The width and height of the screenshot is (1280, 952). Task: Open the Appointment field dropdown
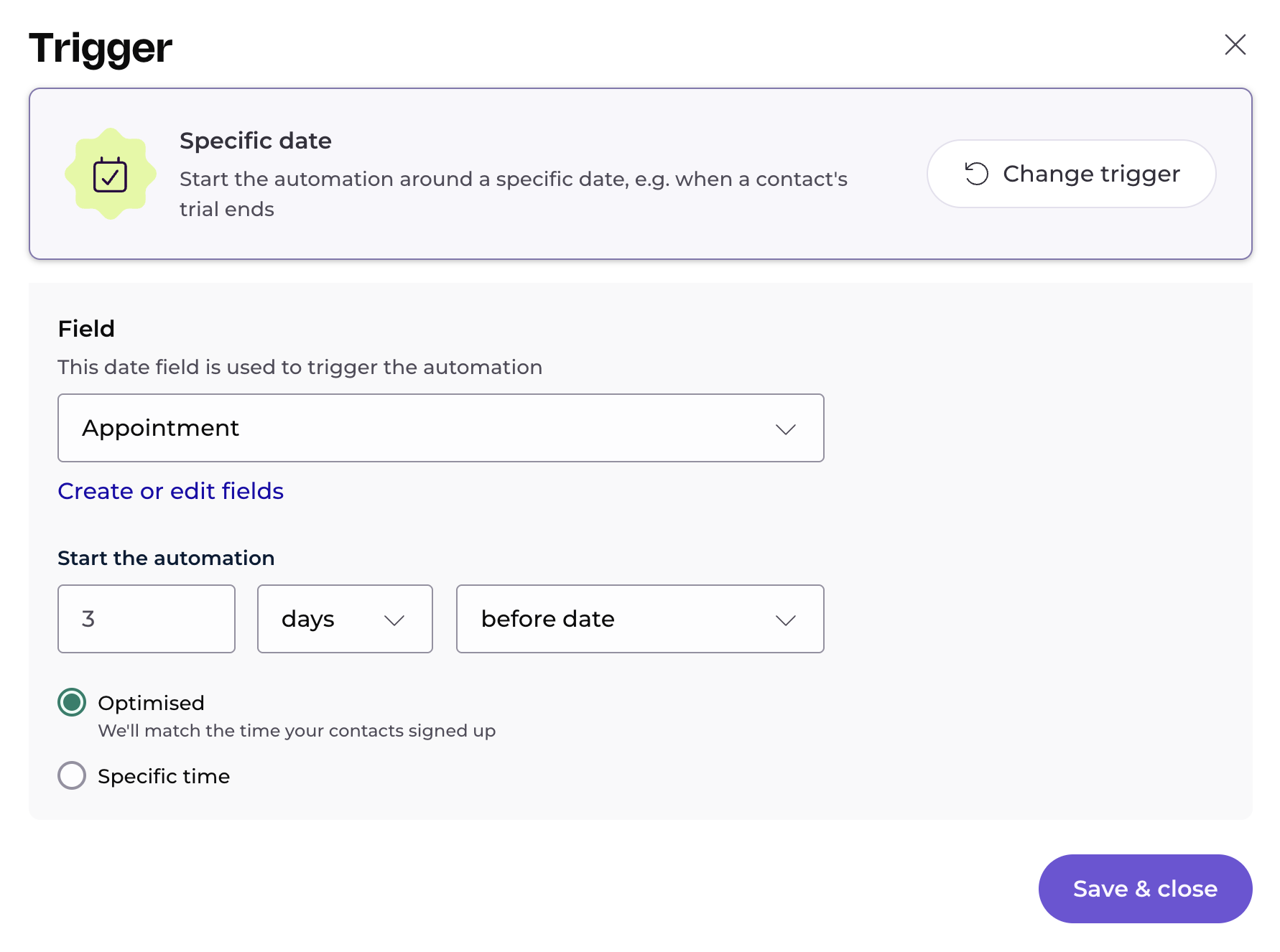[440, 428]
